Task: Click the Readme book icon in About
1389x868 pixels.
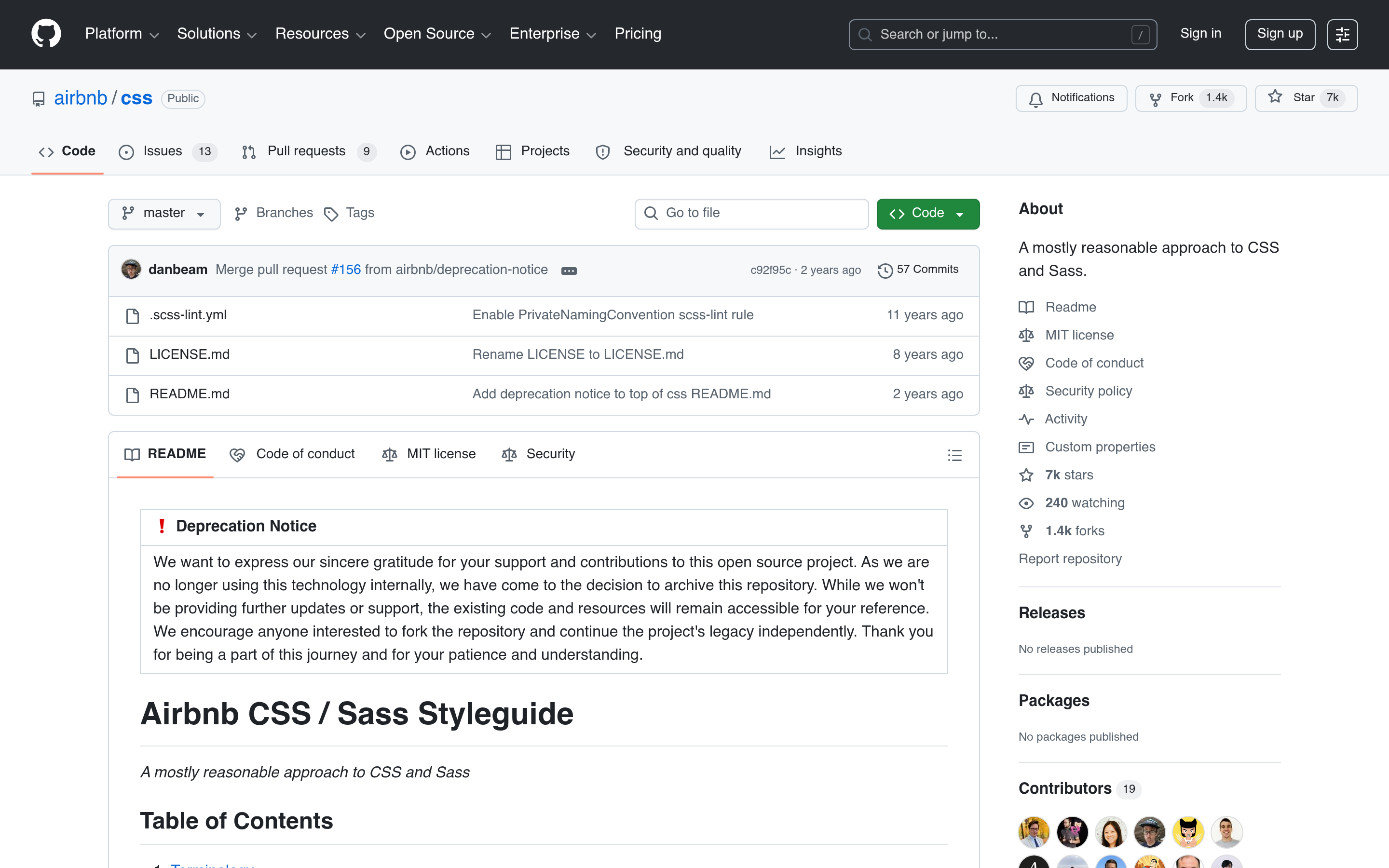Action: pyautogui.click(x=1026, y=307)
